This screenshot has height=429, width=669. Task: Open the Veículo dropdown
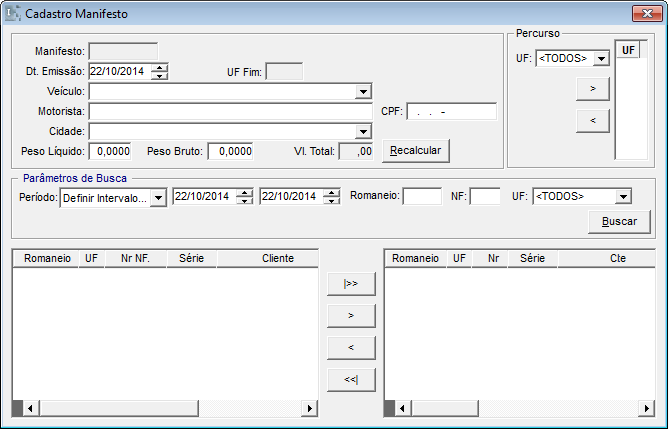tap(363, 91)
